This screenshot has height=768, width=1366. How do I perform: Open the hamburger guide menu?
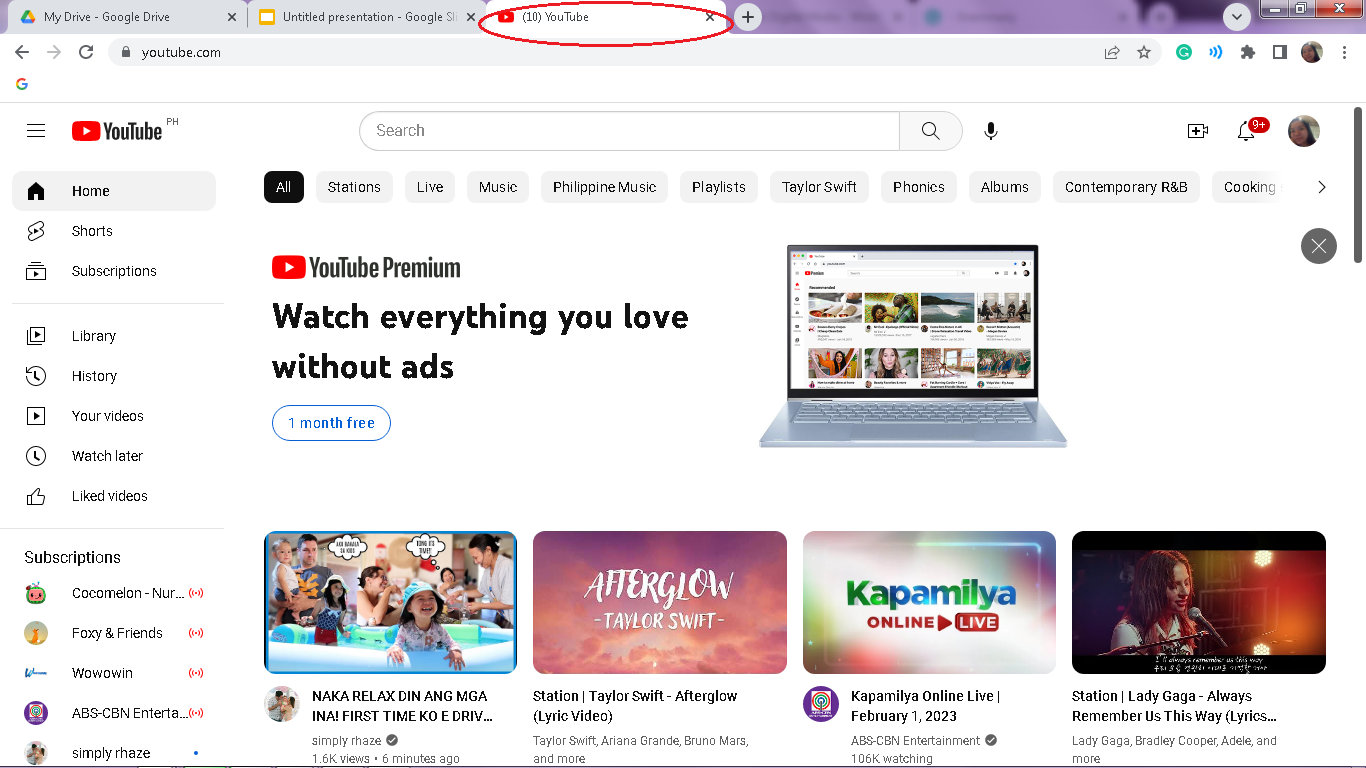pos(36,131)
